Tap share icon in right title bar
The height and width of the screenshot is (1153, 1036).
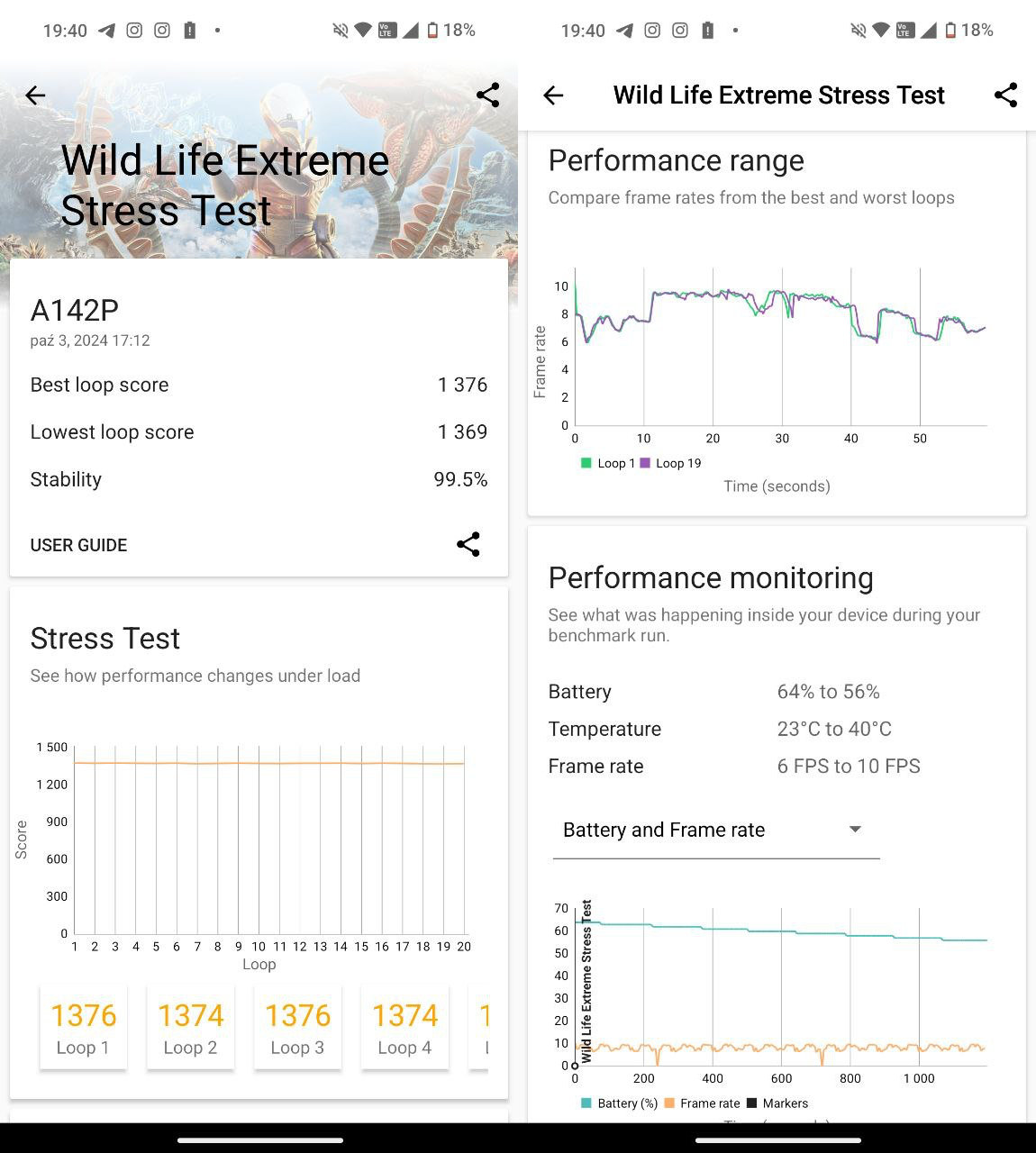1005,95
